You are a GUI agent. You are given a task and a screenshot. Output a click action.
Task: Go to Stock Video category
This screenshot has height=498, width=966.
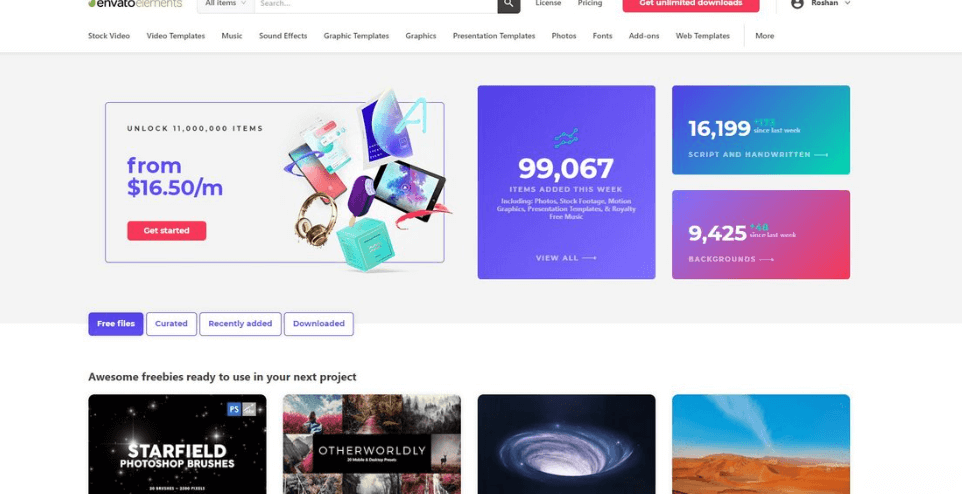(x=109, y=36)
